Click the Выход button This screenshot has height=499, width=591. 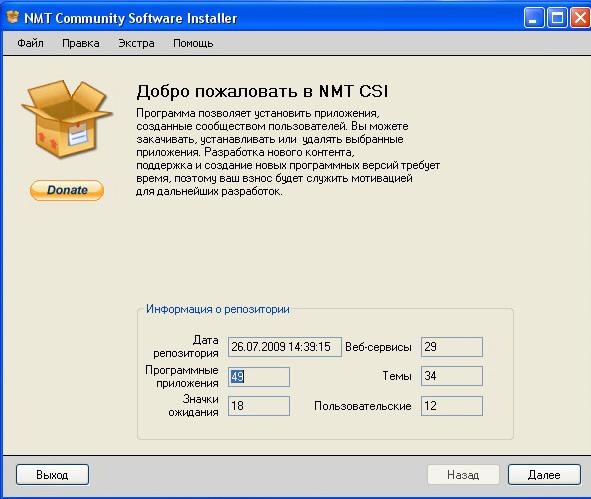52,475
